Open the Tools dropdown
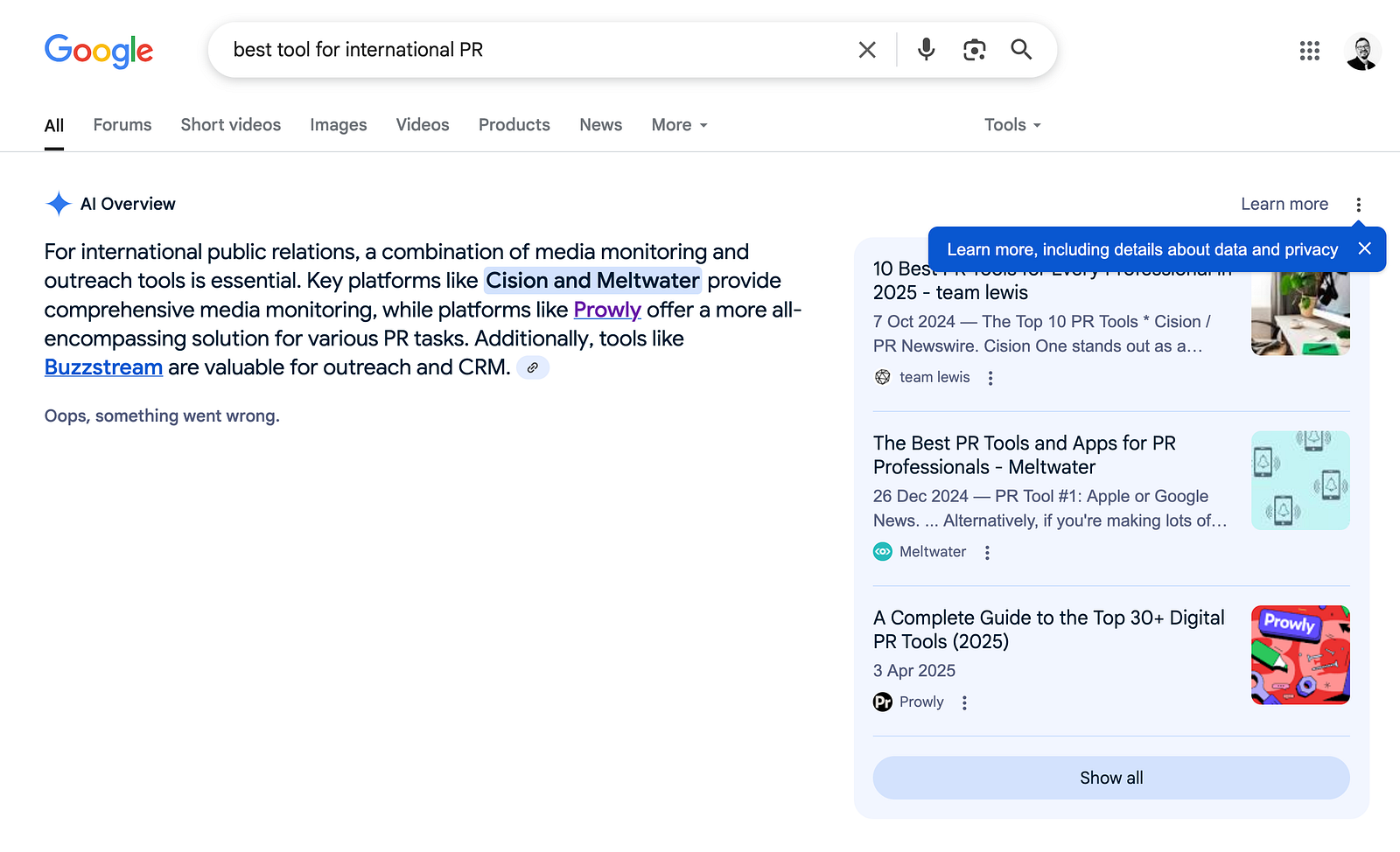 tap(1012, 125)
